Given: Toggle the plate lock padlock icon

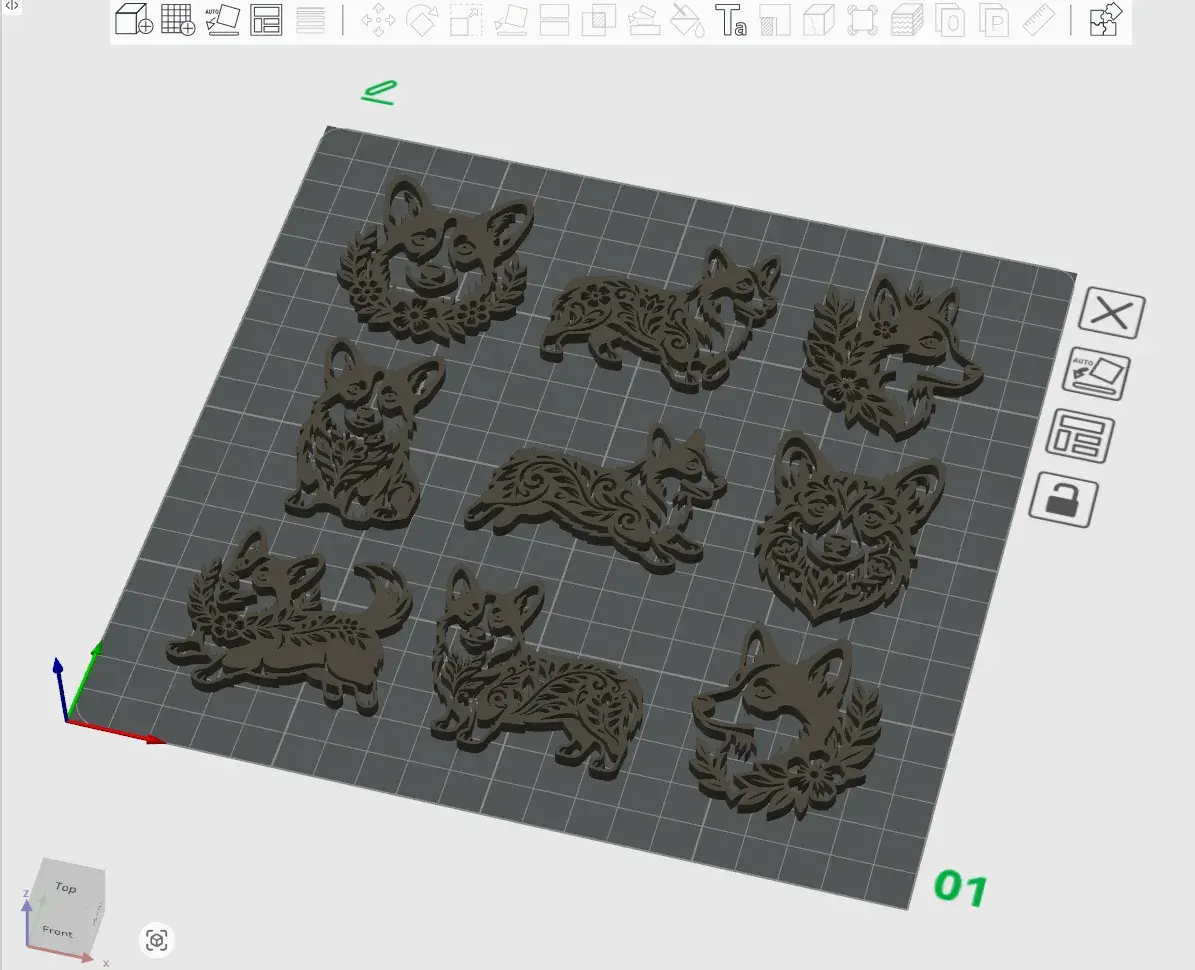Looking at the screenshot, I should click(1063, 499).
